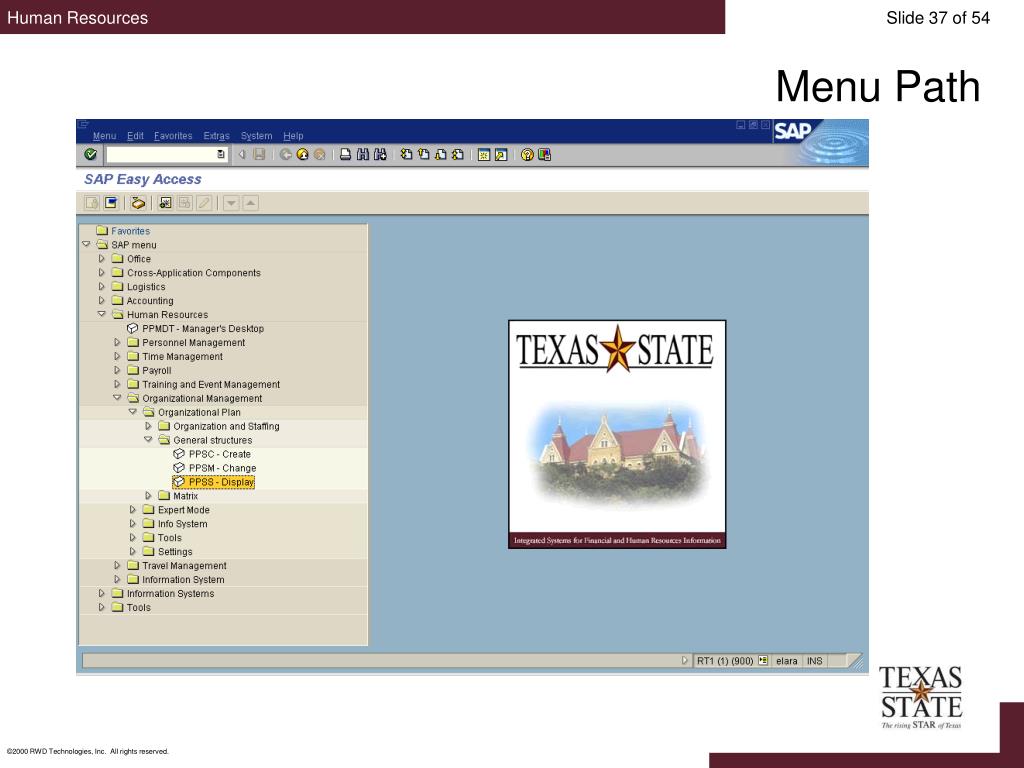Expand the Information Systems folder
1024x768 pixels.
tap(101, 593)
